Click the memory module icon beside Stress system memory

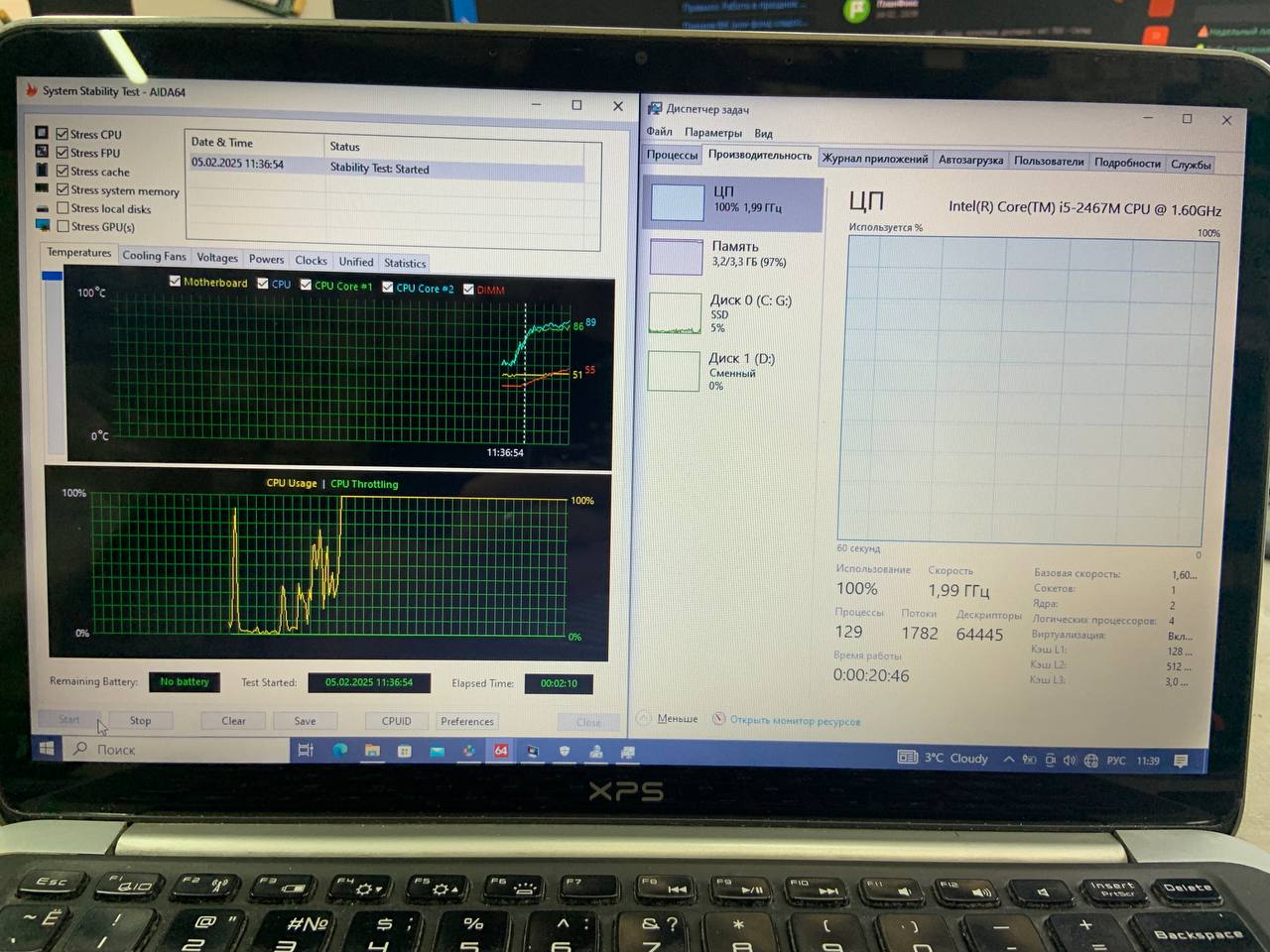tap(42, 188)
